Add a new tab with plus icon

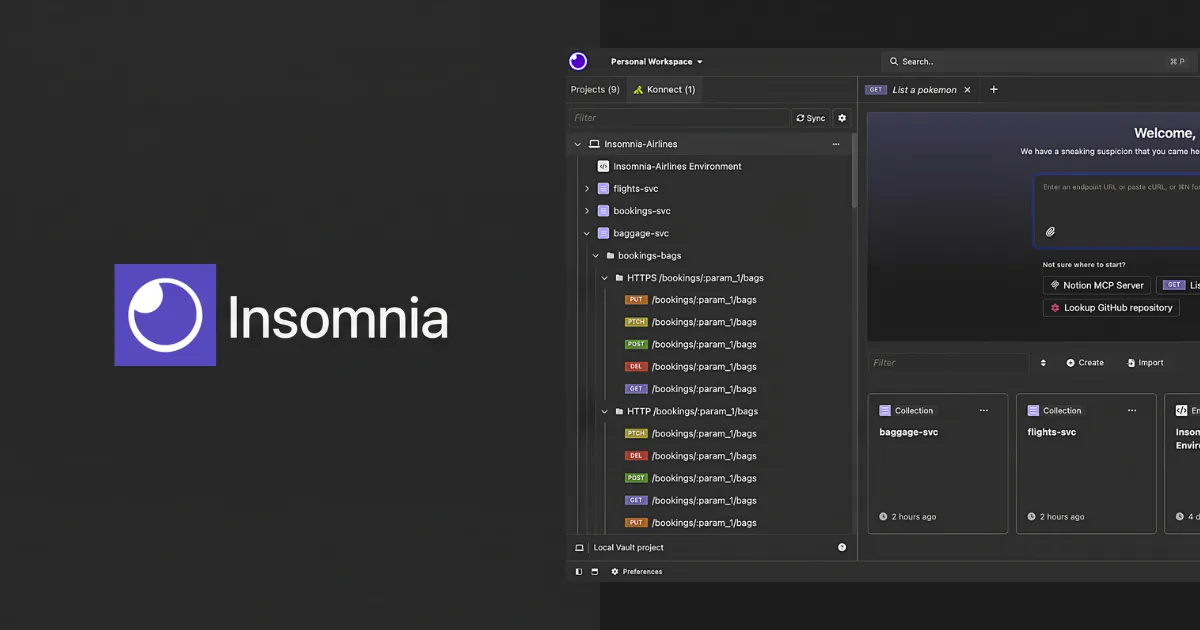pyautogui.click(x=993, y=90)
